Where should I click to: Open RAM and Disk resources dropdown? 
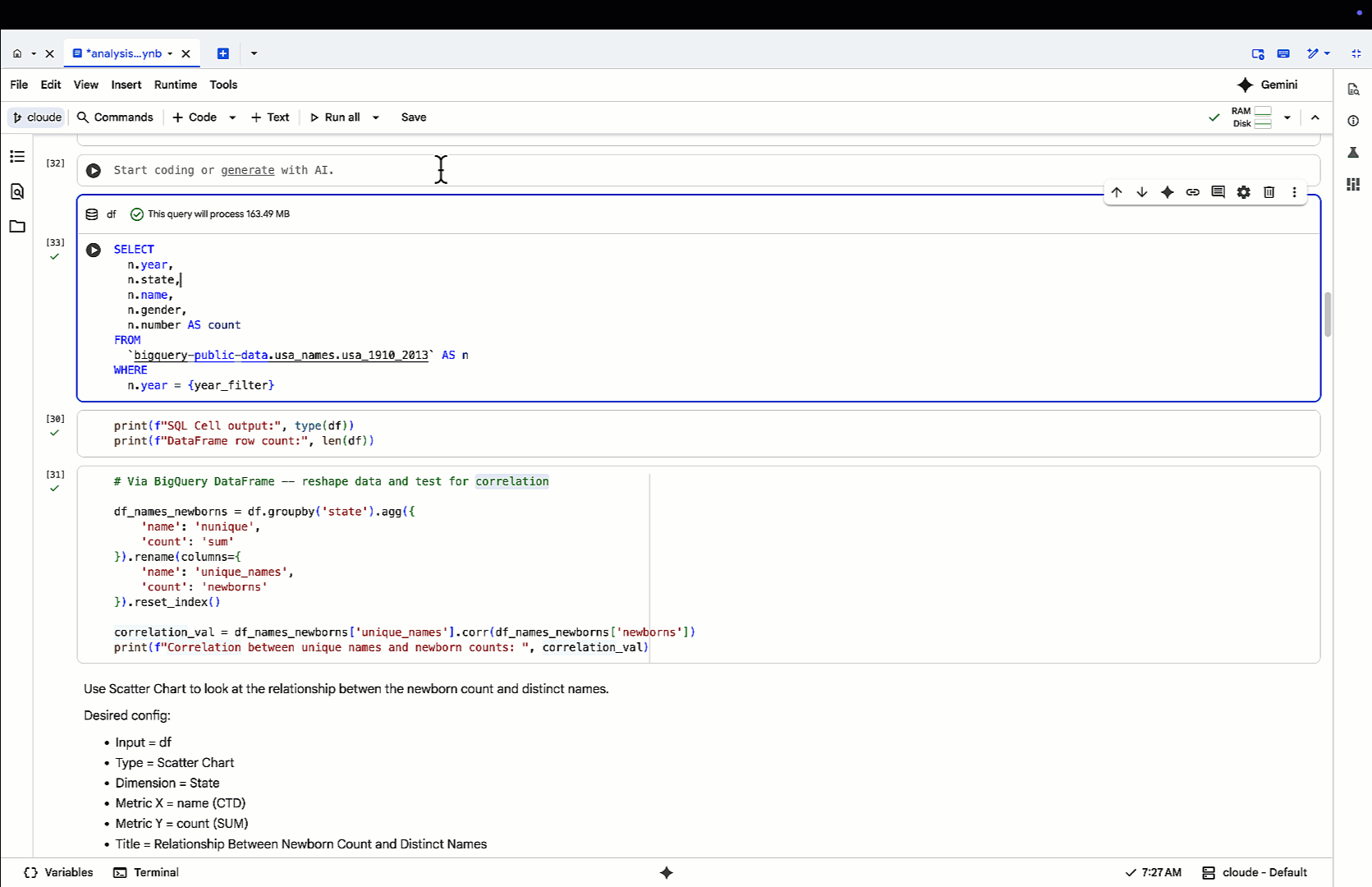(x=1287, y=117)
